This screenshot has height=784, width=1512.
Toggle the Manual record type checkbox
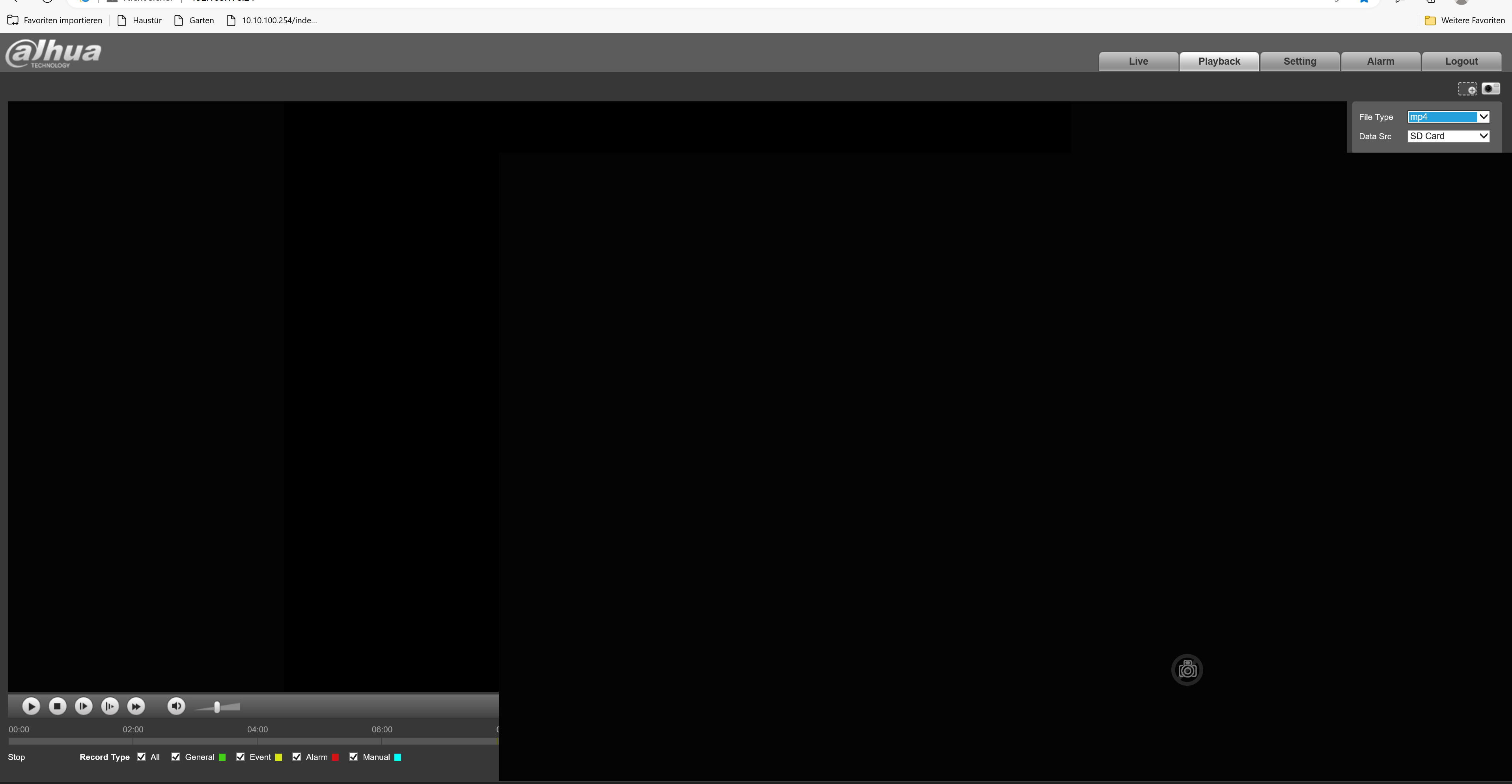point(353,757)
